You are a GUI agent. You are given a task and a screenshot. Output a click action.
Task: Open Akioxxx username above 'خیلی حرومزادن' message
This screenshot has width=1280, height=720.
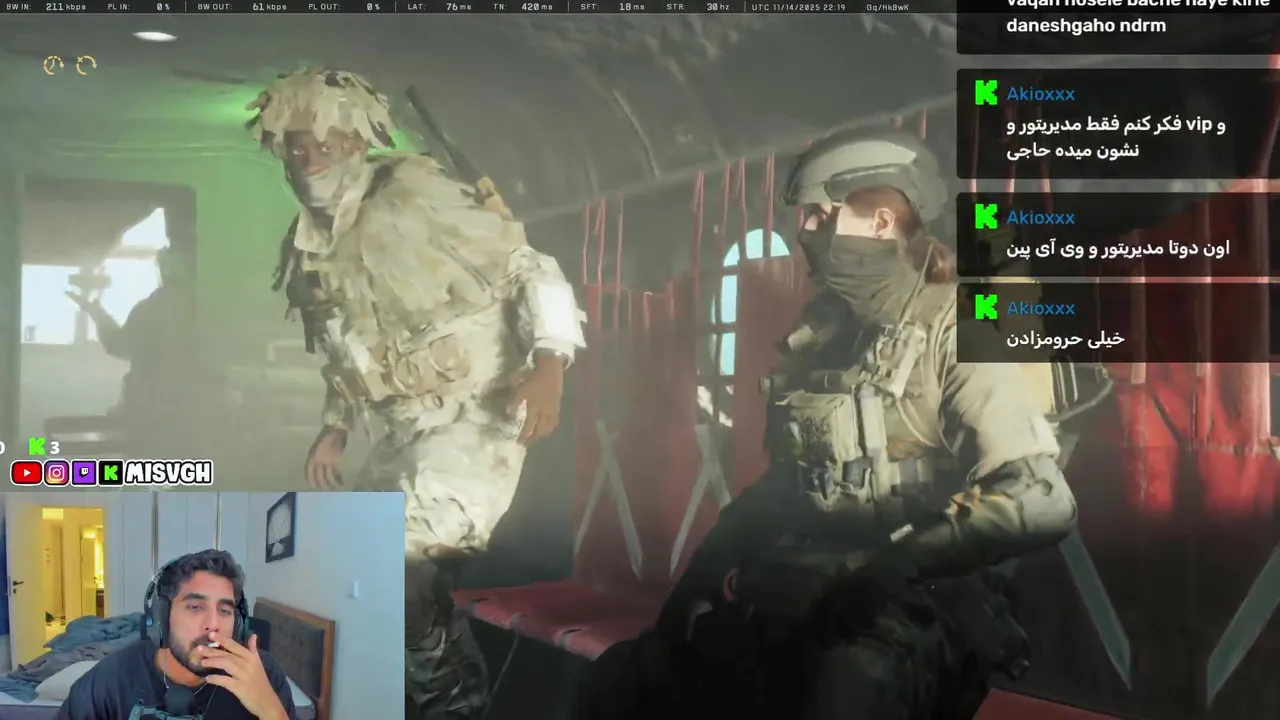(1041, 309)
